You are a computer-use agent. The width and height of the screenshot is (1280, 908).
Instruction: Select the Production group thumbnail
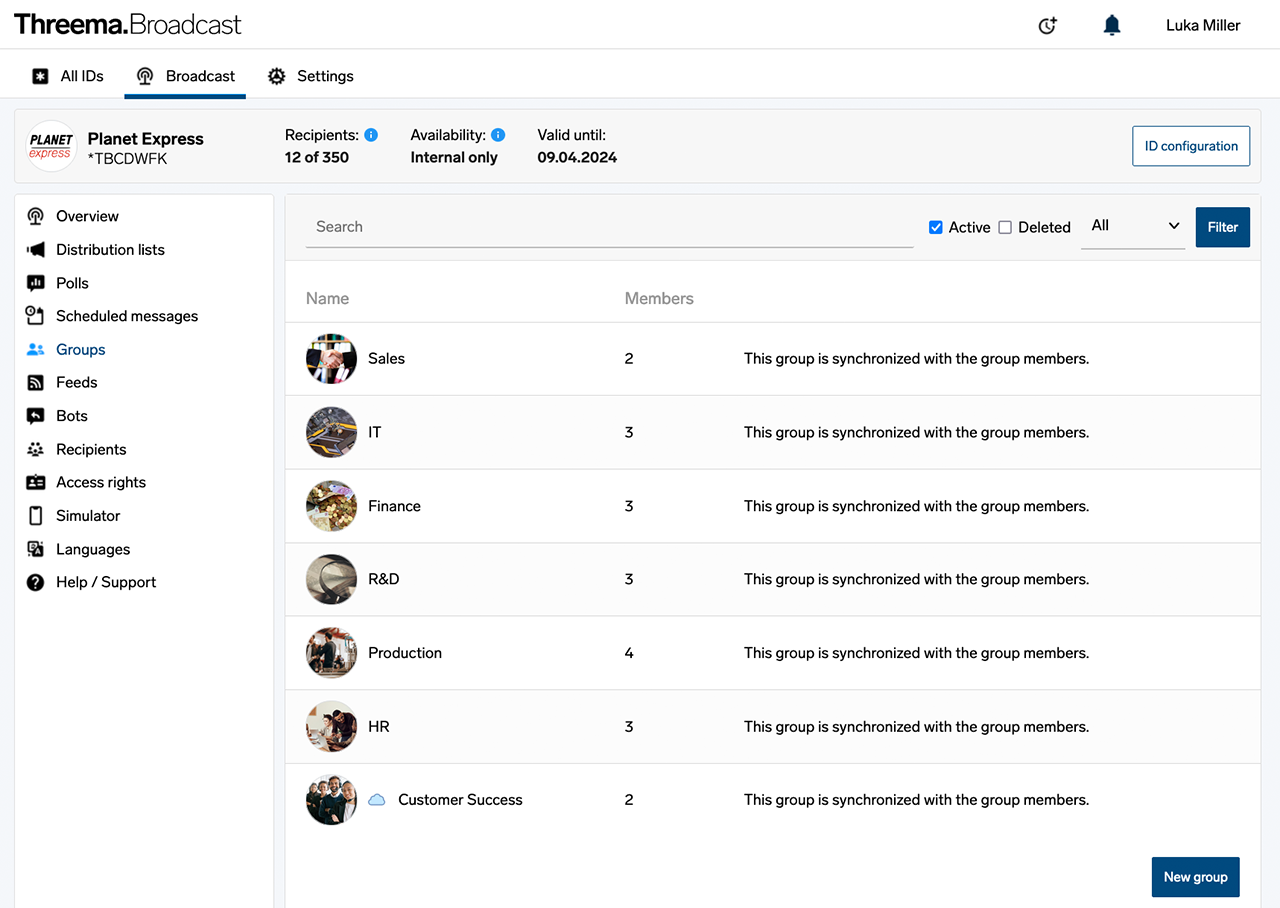click(x=331, y=653)
